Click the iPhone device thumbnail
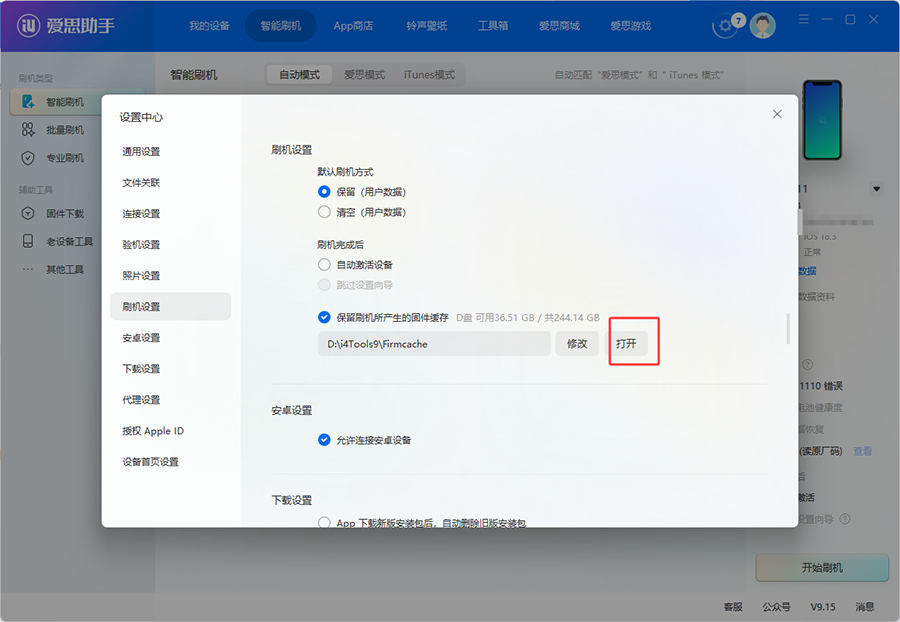The height and width of the screenshot is (622, 900). (x=822, y=120)
